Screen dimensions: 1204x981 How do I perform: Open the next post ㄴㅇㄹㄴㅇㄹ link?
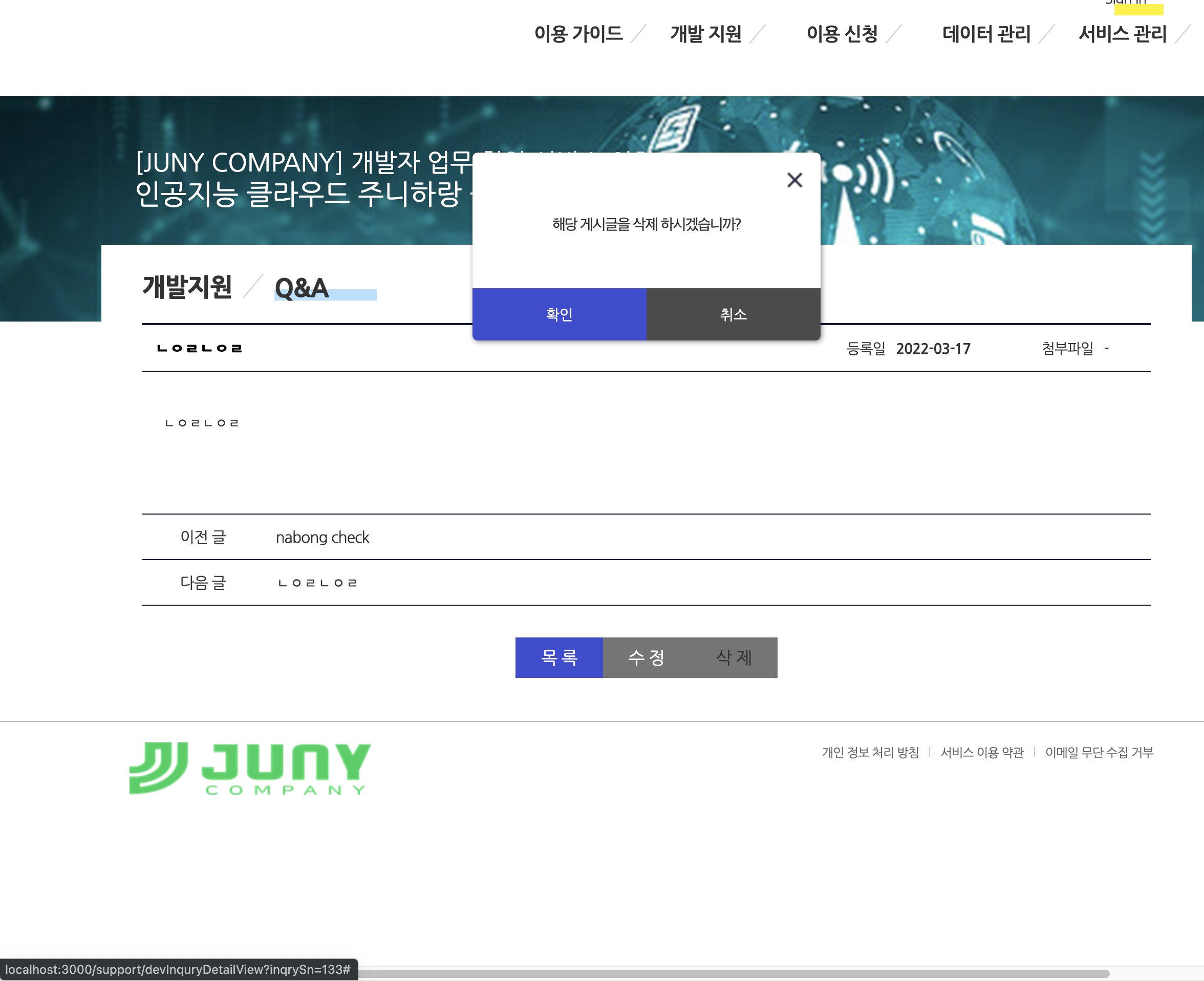coord(317,583)
